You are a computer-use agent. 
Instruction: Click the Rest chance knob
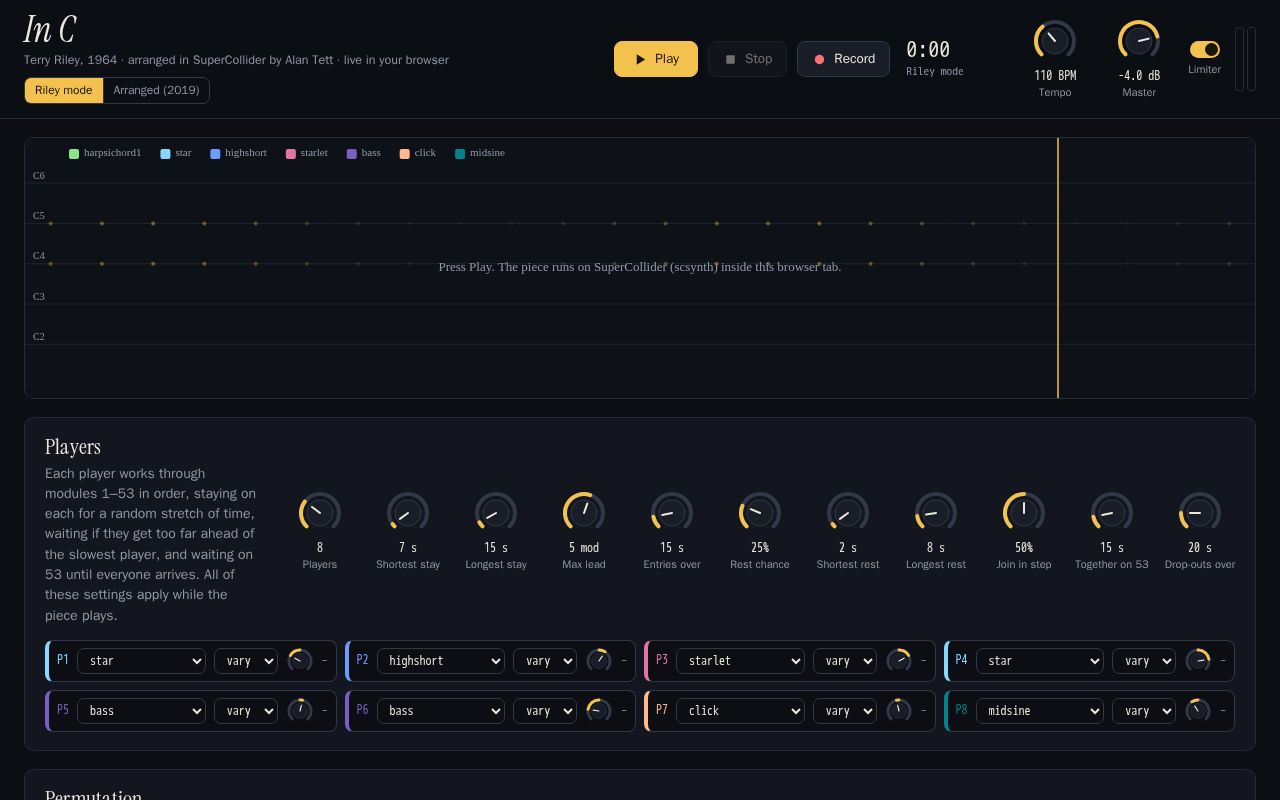760,513
